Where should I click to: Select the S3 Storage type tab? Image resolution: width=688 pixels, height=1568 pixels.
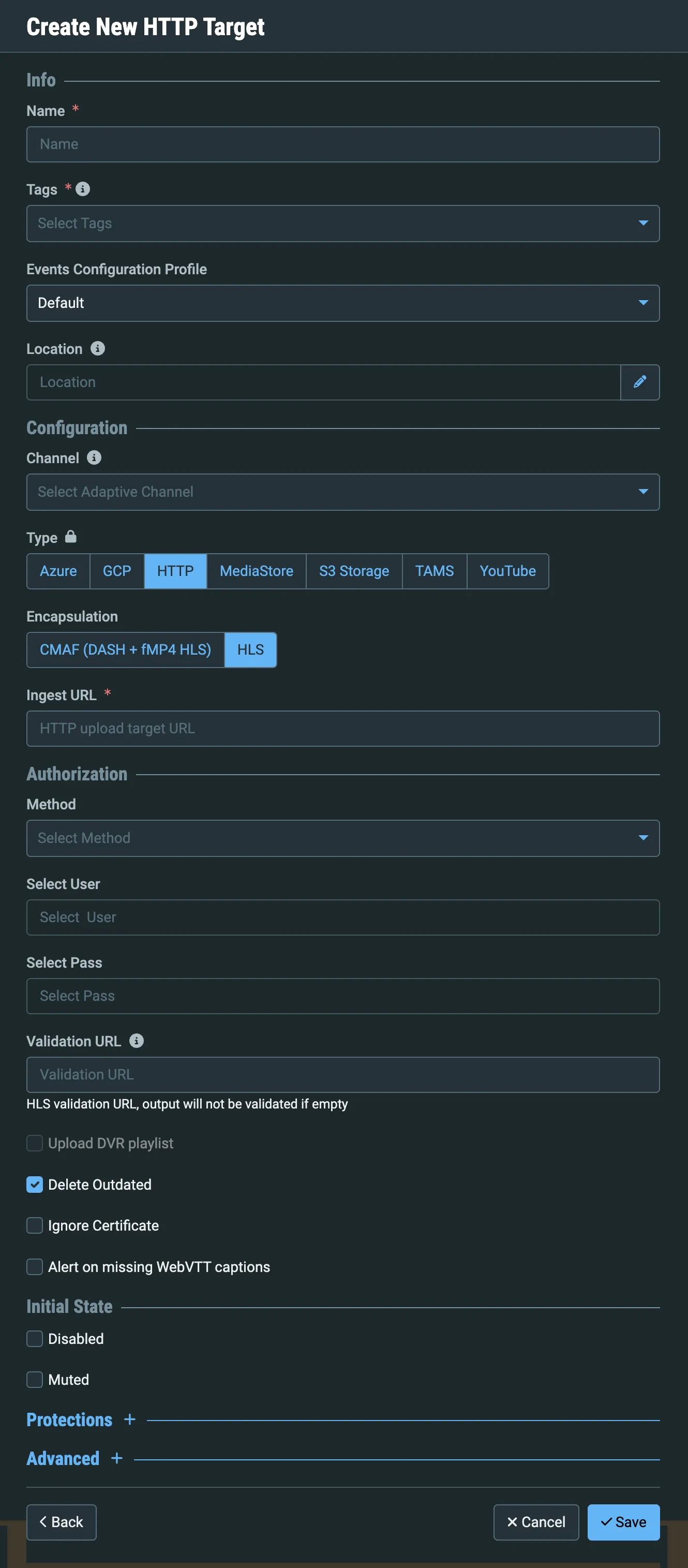pyautogui.click(x=354, y=571)
